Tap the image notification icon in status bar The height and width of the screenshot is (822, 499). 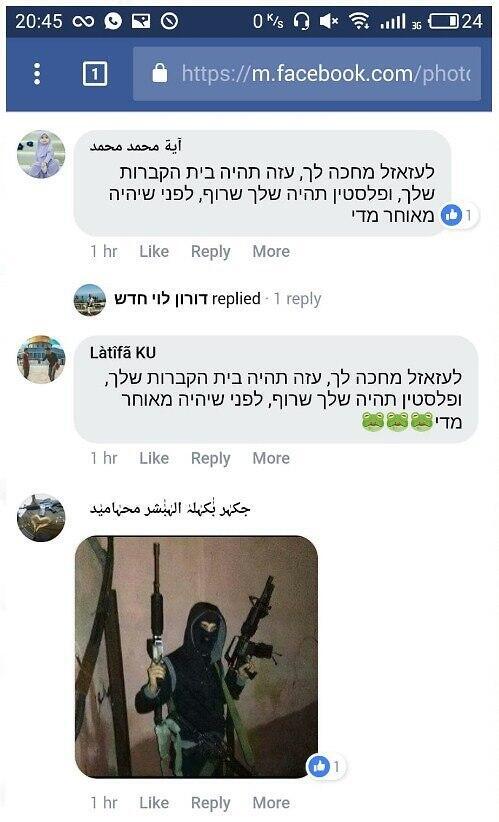pos(141,21)
